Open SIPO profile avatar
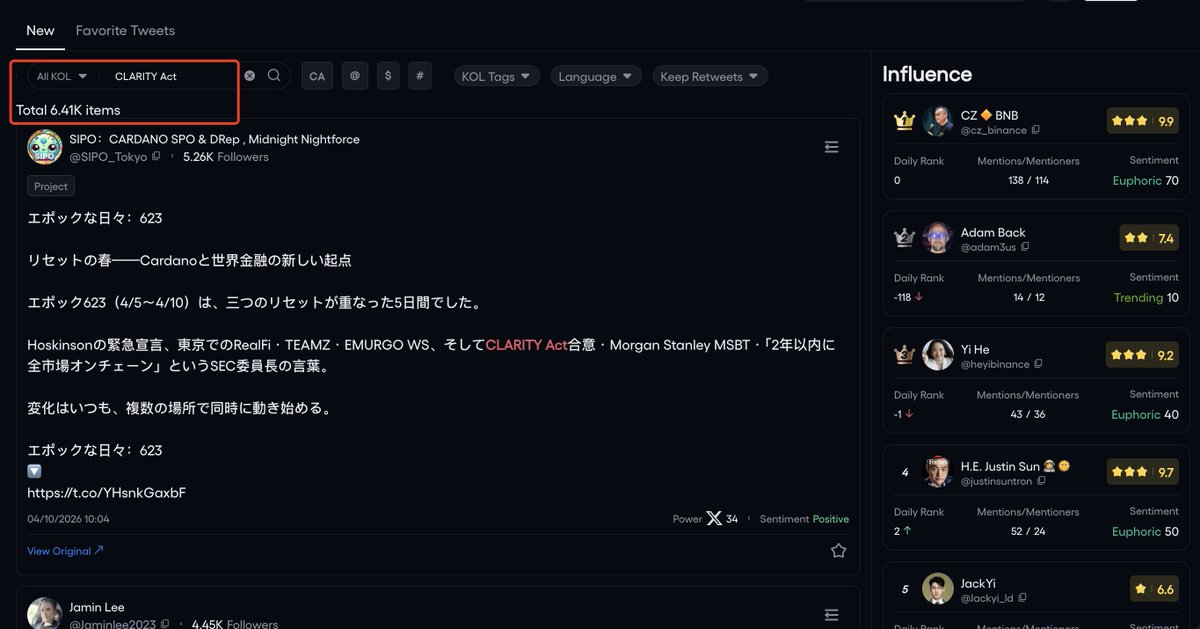This screenshot has height=629, width=1200. click(45, 148)
